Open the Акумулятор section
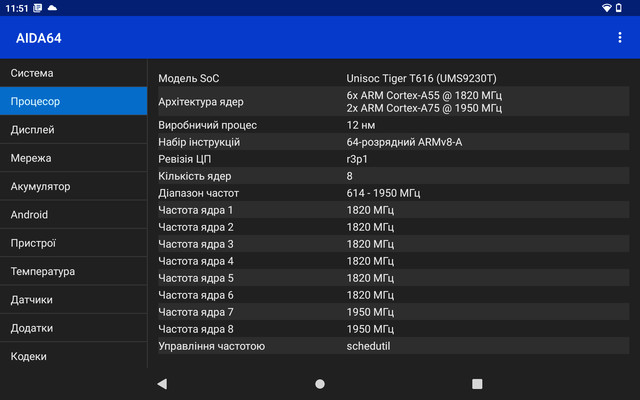This screenshot has width=640, height=400. click(73, 186)
